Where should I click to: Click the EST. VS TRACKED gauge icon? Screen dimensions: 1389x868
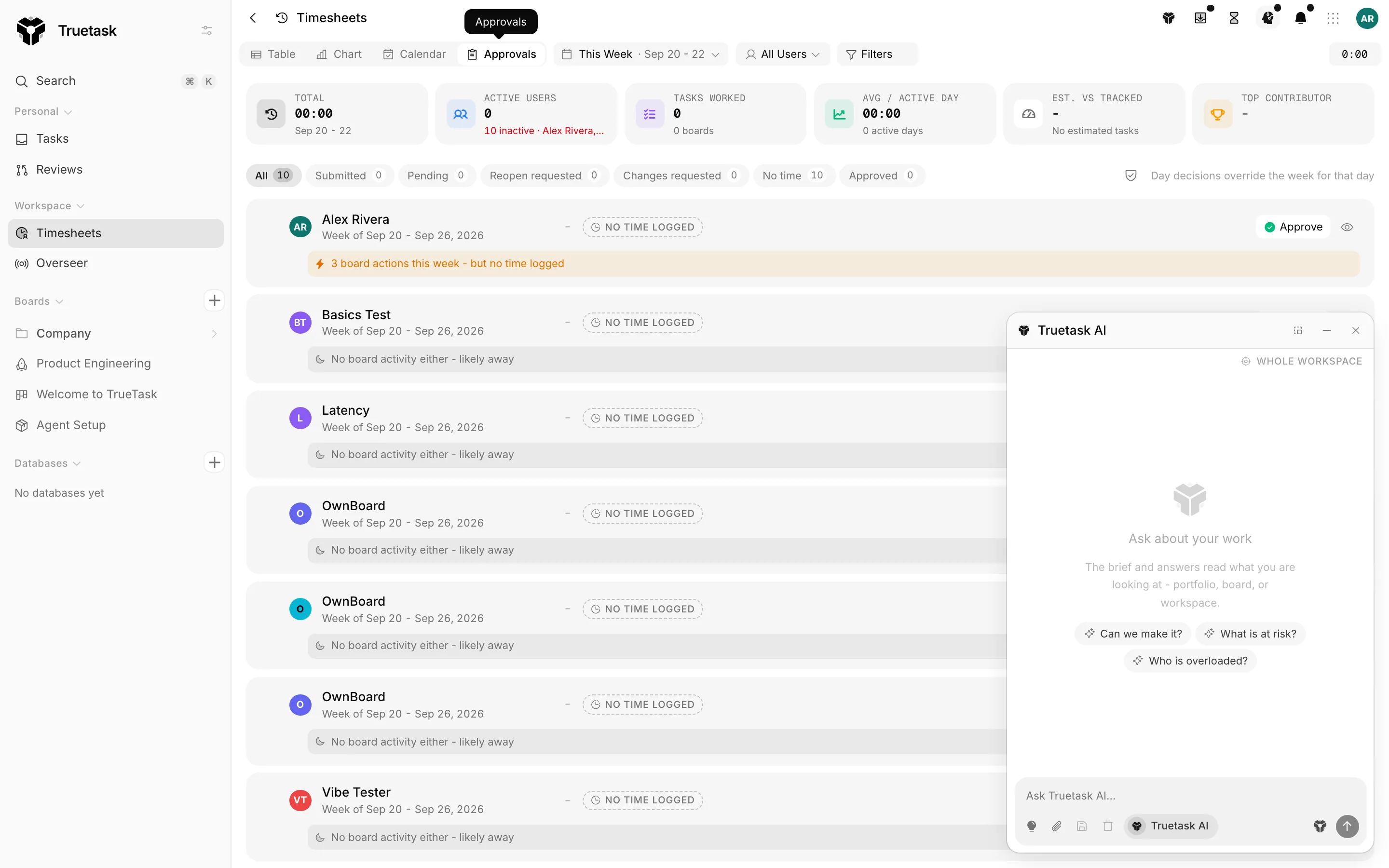coord(1029,114)
